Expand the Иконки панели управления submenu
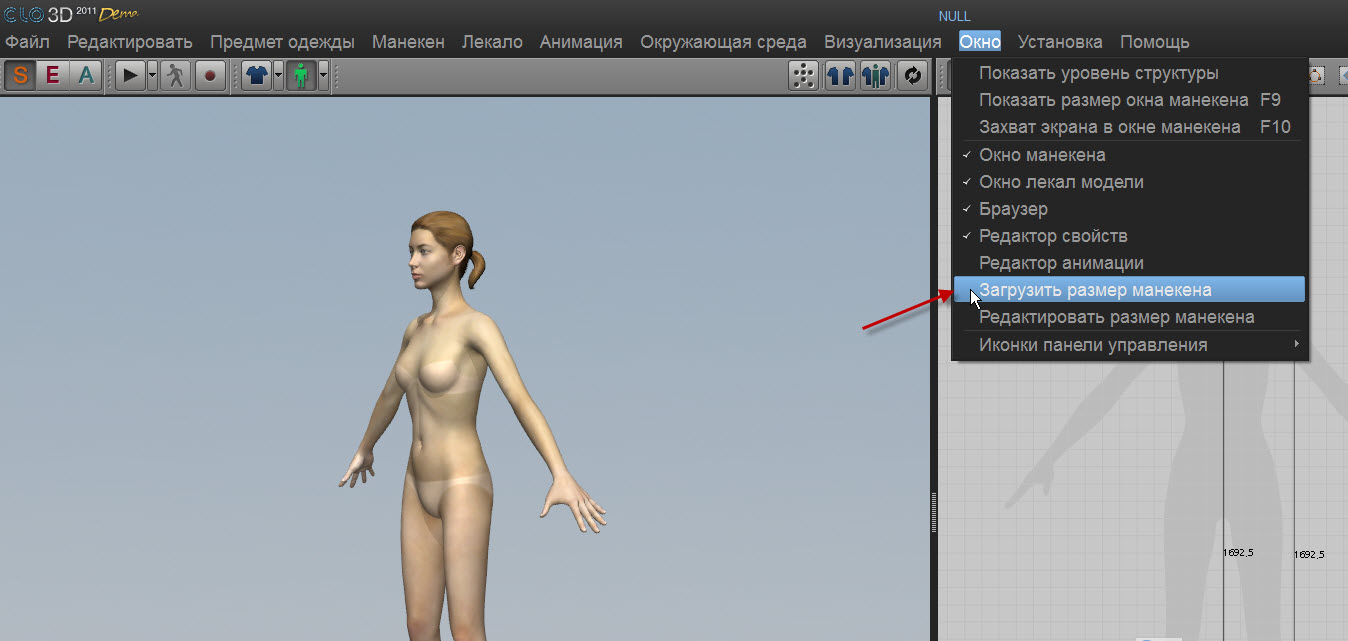The image size is (1348, 641). (x=1129, y=345)
